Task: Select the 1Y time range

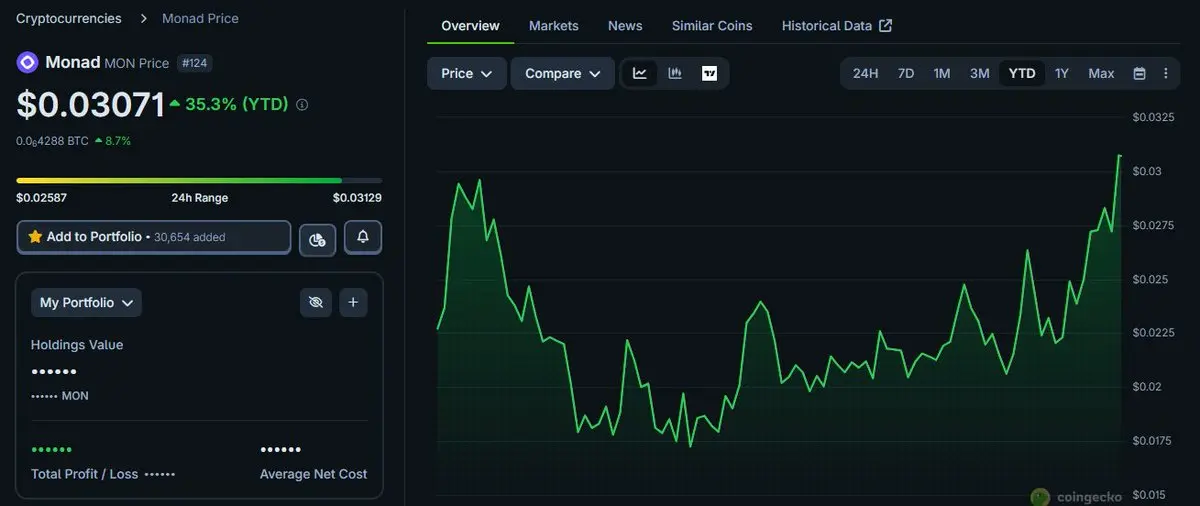Action: [x=1062, y=73]
